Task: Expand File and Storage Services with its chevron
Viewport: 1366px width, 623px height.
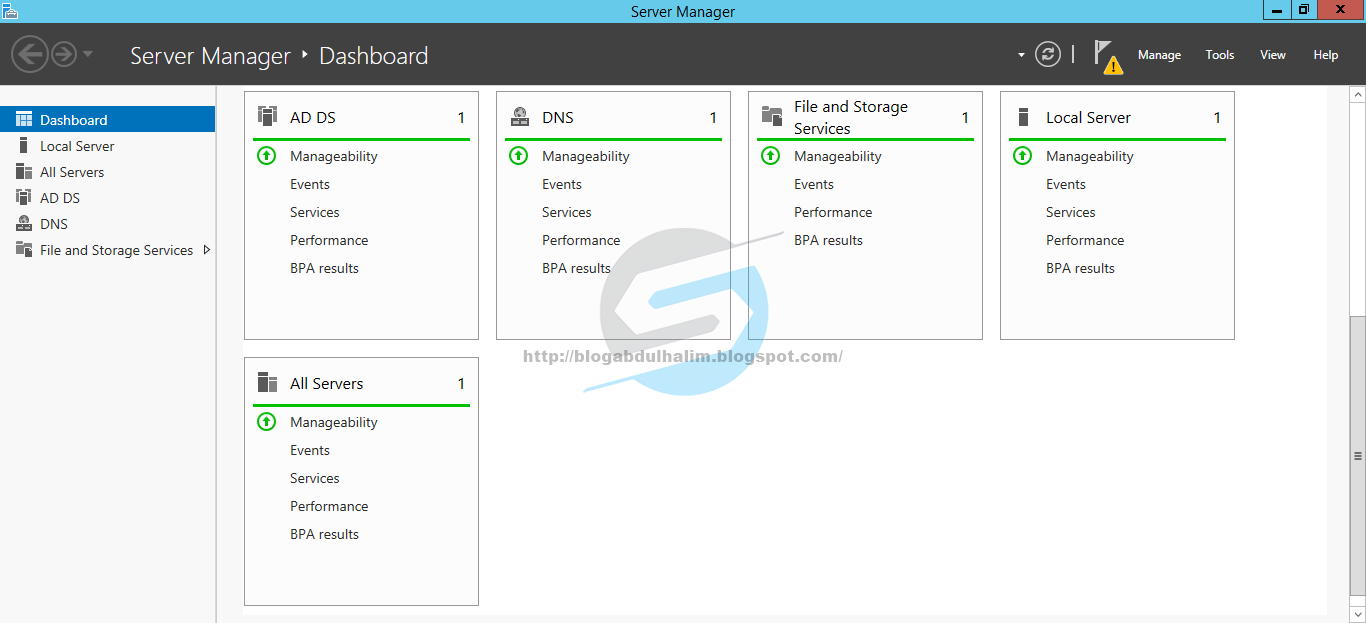Action: (207, 250)
